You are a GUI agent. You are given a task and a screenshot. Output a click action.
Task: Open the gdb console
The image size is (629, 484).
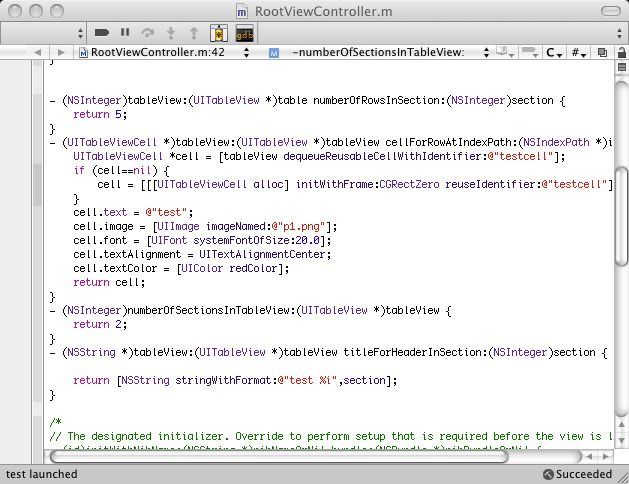click(x=244, y=33)
